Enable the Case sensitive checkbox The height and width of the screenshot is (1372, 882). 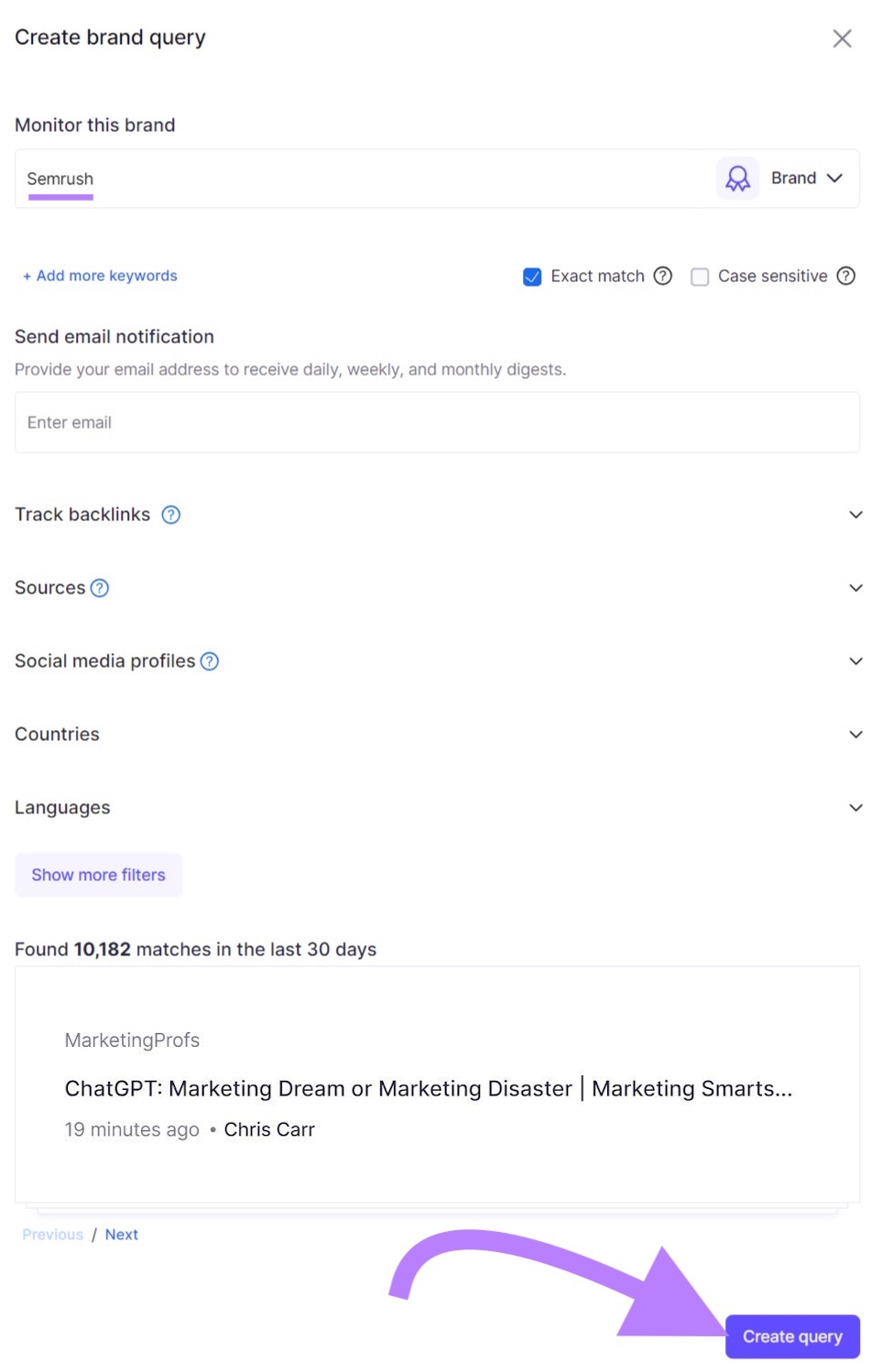tap(700, 277)
